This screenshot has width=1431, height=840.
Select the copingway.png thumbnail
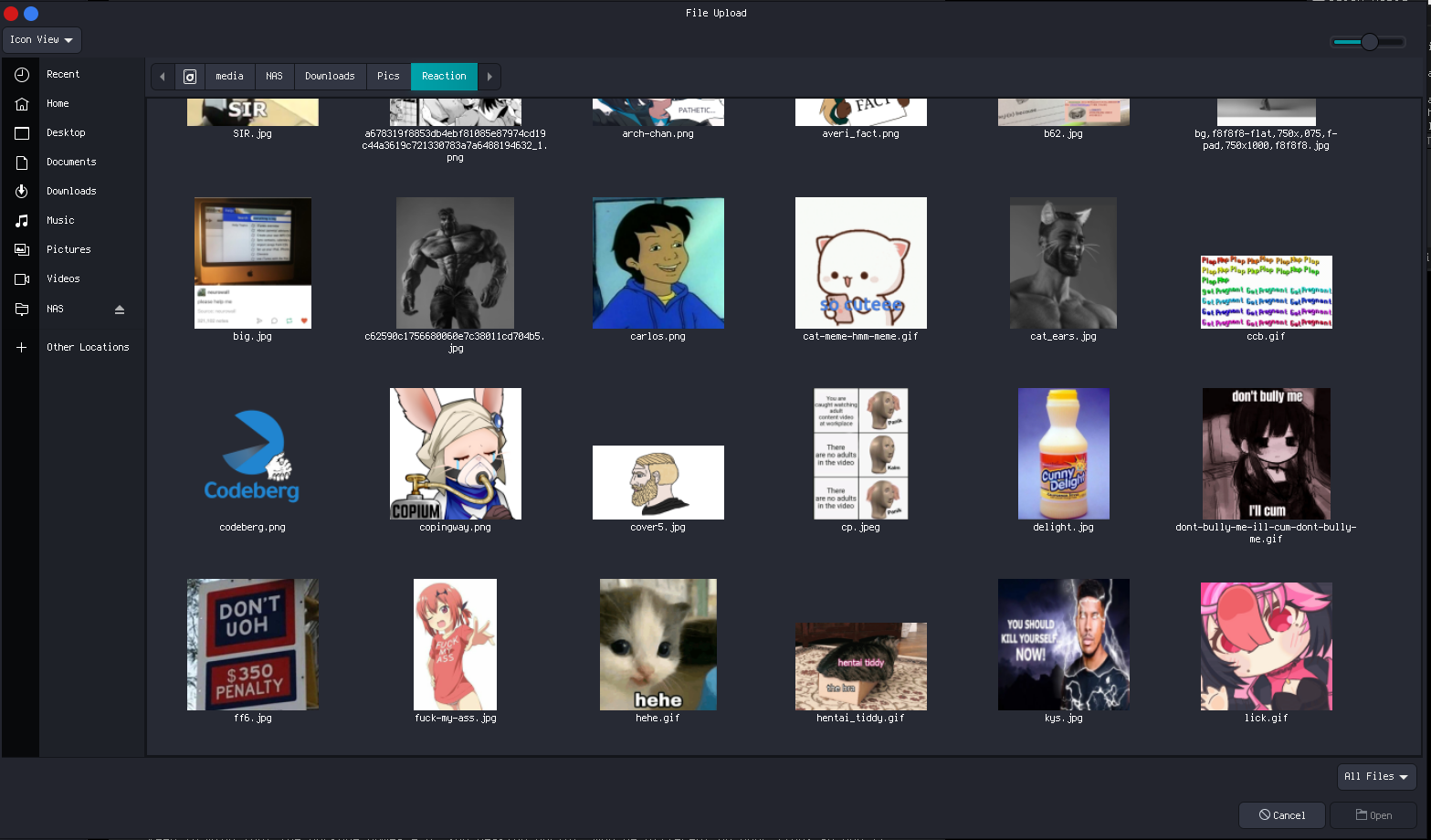coord(456,454)
